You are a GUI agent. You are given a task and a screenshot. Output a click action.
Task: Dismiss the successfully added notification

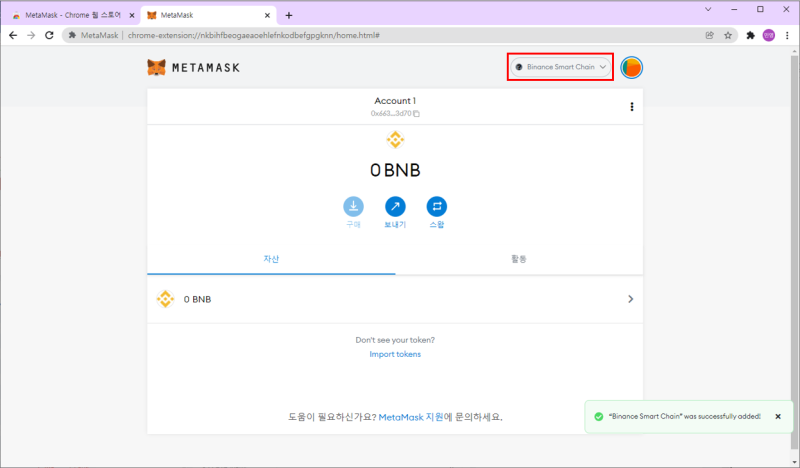(x=778, y=416)
